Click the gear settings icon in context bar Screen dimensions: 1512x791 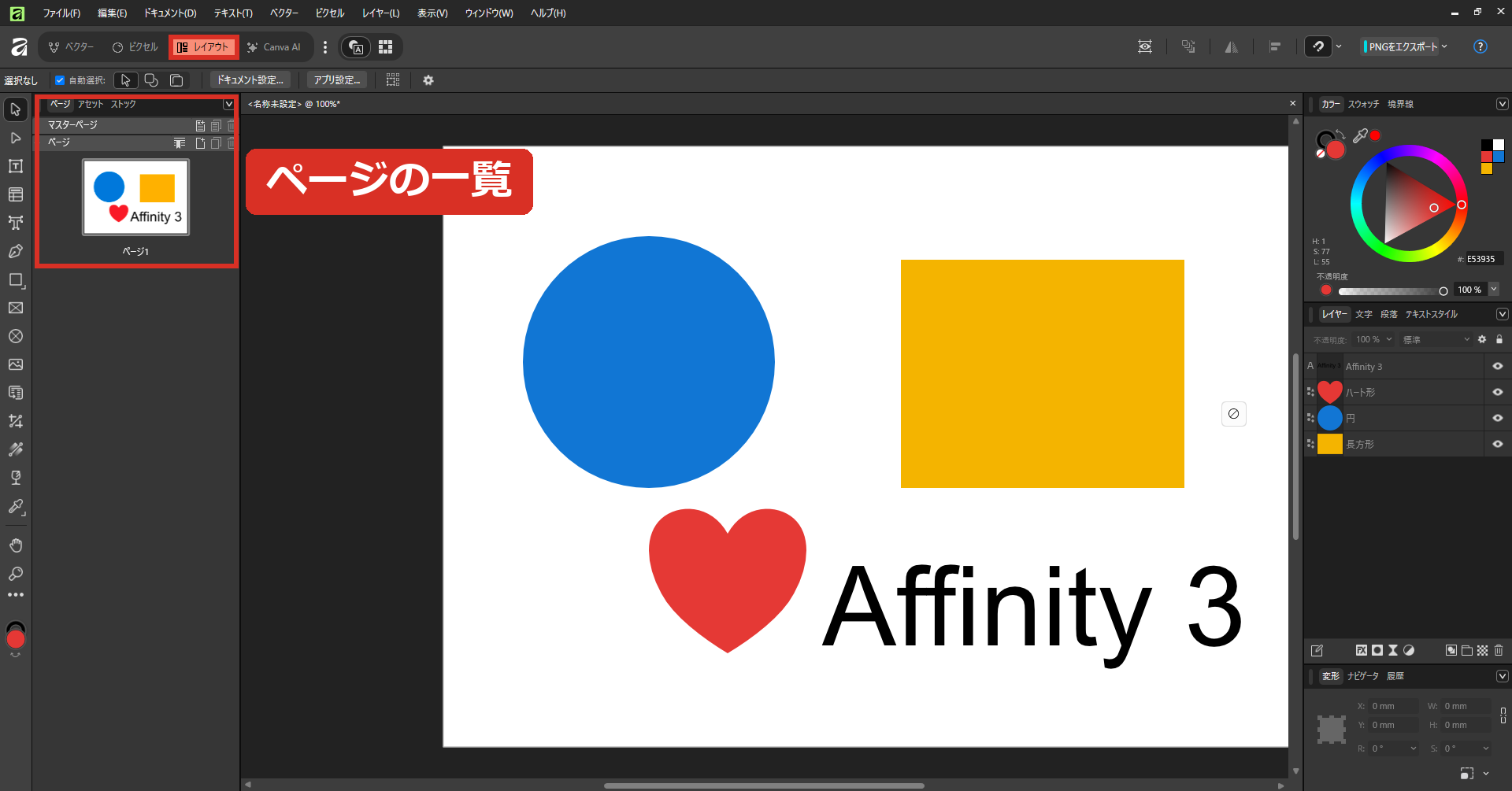click(428, 80)
